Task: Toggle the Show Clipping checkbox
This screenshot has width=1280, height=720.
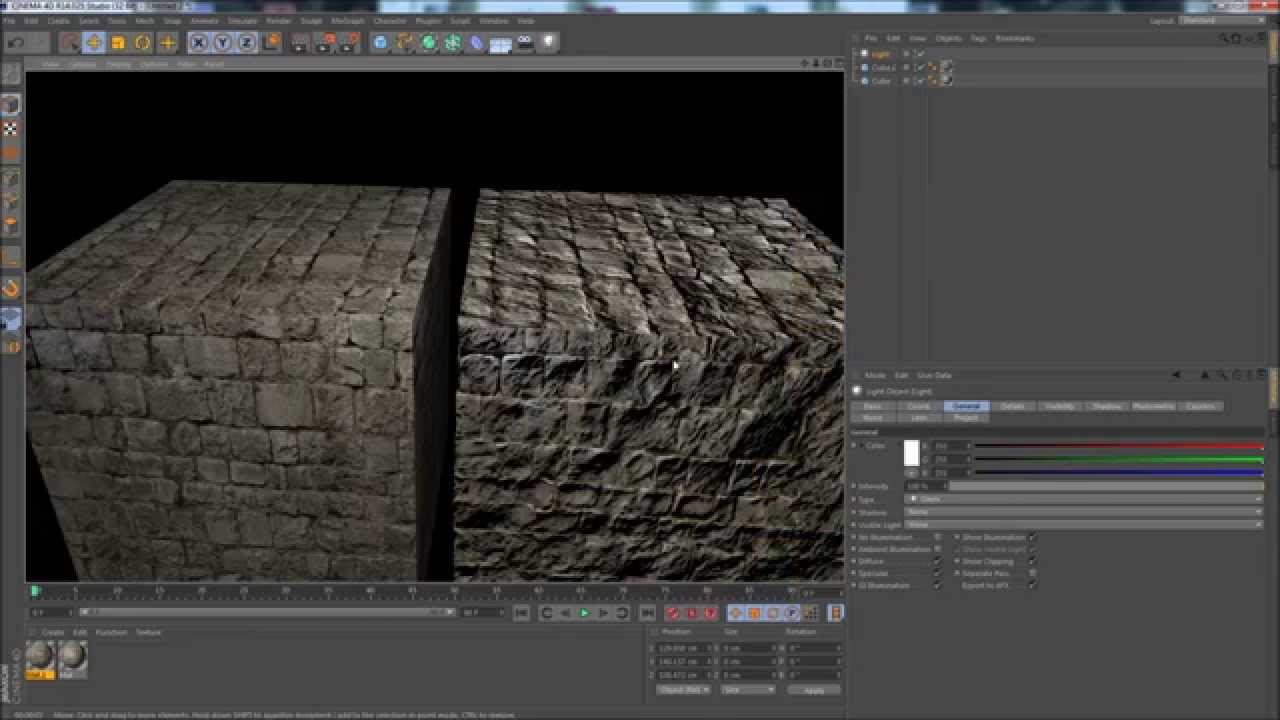Action: (x=1032, y=561)
